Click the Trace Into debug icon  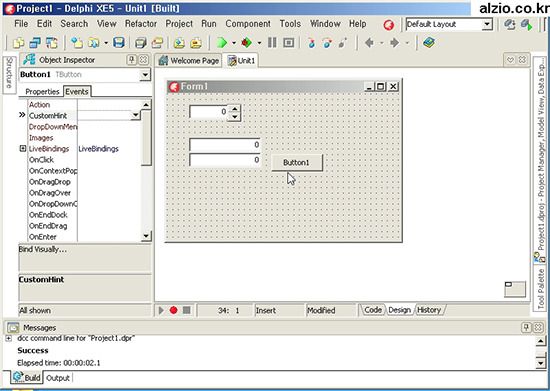point(311,43)
